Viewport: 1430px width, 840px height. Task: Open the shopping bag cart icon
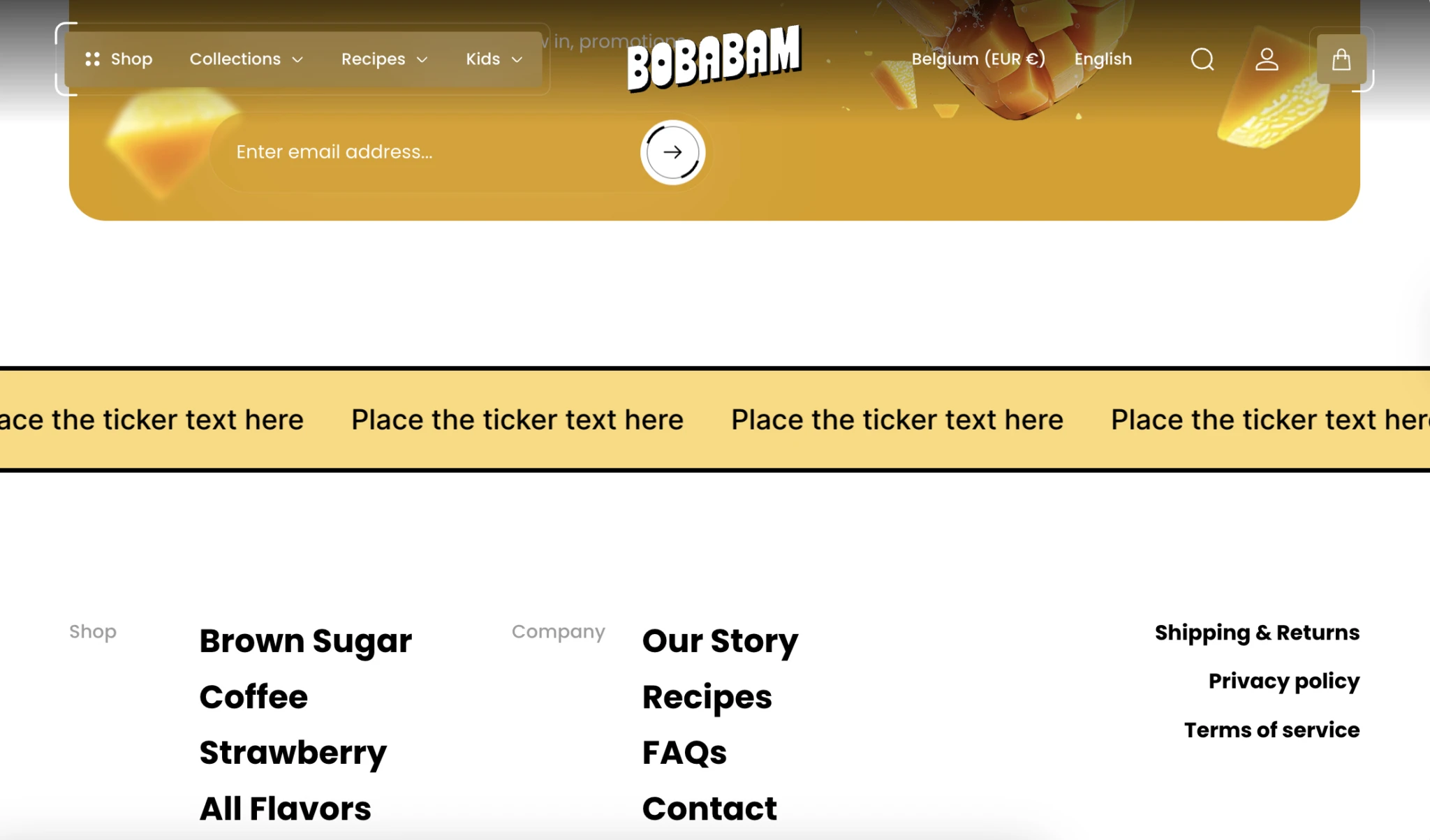click(x=1341, y=59)
